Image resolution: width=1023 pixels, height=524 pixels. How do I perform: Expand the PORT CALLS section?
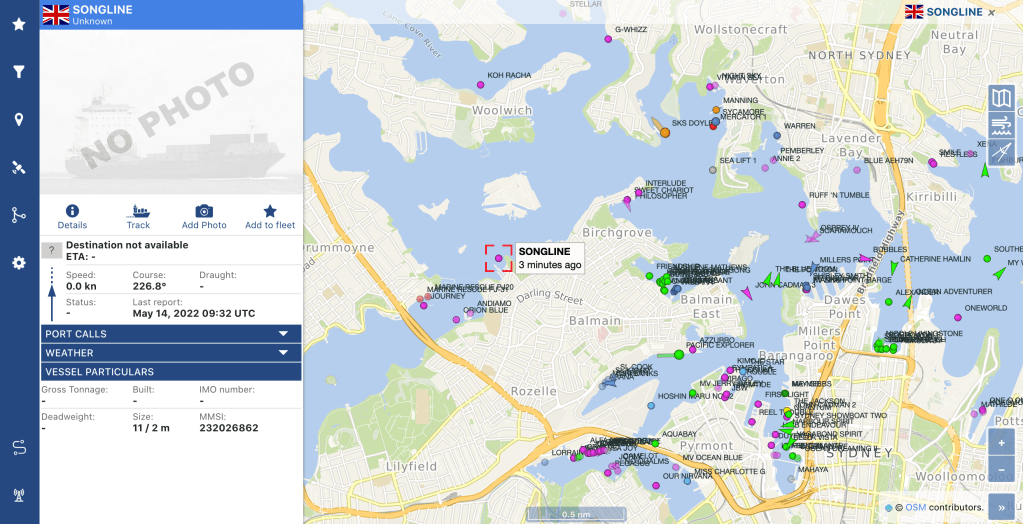[x=171, y=334]
